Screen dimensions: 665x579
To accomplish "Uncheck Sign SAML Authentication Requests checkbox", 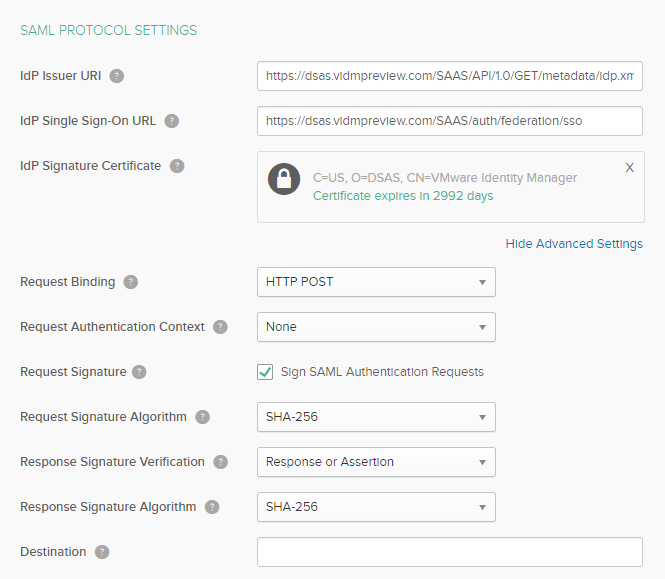I will (265, 372).
